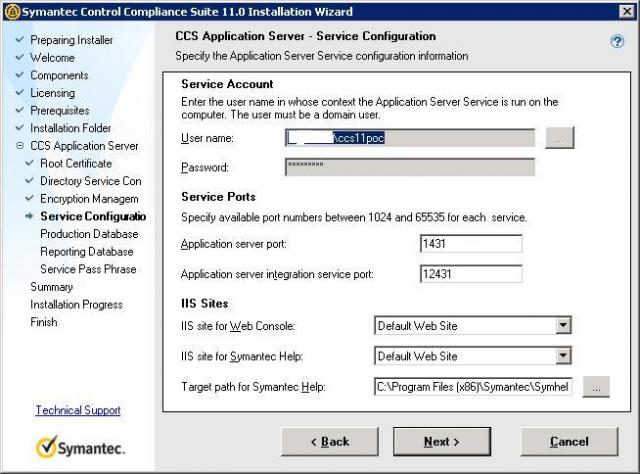Select the Root Certificate step
This screenshot has height=474, width=640.
tap(76, 163)
